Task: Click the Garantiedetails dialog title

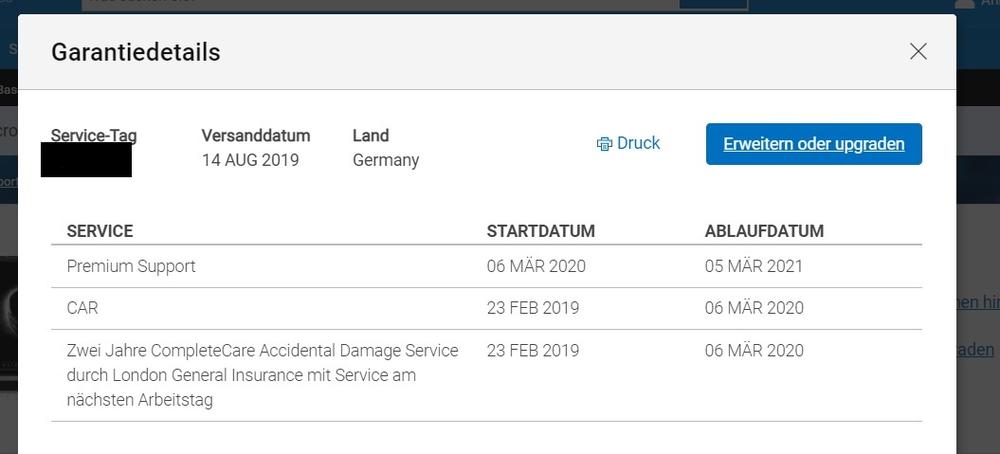Action: click(x=136, y=52)
